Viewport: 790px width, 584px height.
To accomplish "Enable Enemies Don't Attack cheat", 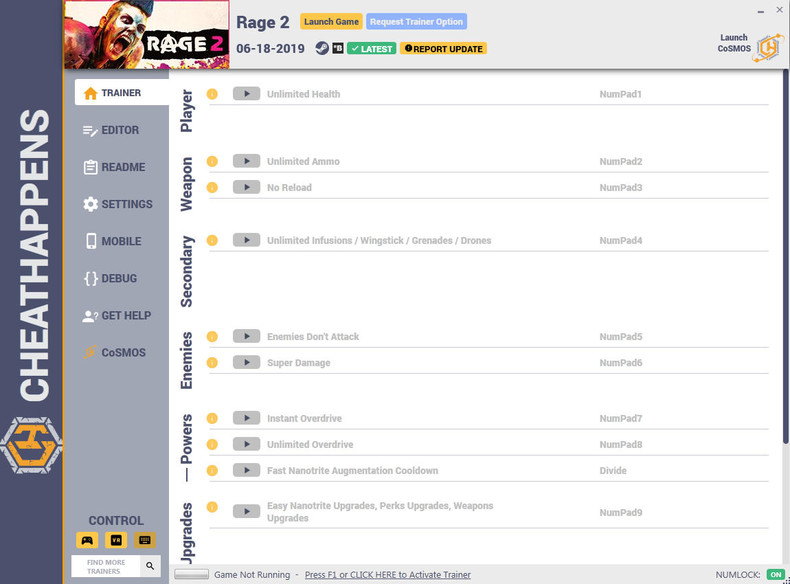I will [x=246, y=337].
